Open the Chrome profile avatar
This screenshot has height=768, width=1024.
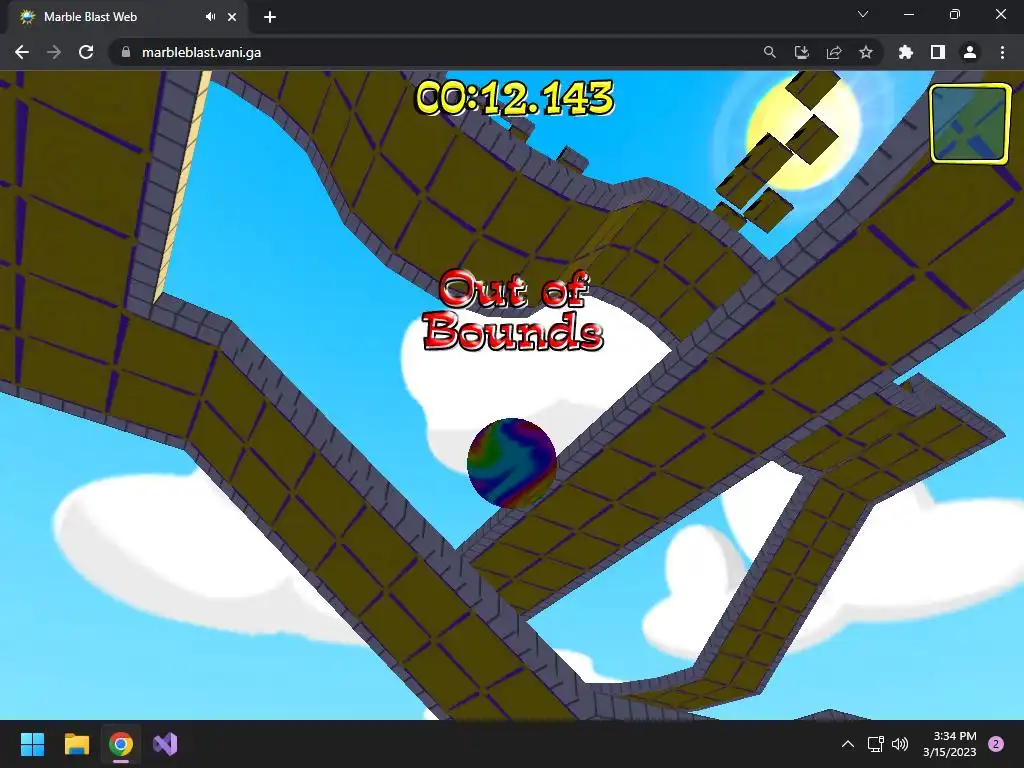[970, 52]
